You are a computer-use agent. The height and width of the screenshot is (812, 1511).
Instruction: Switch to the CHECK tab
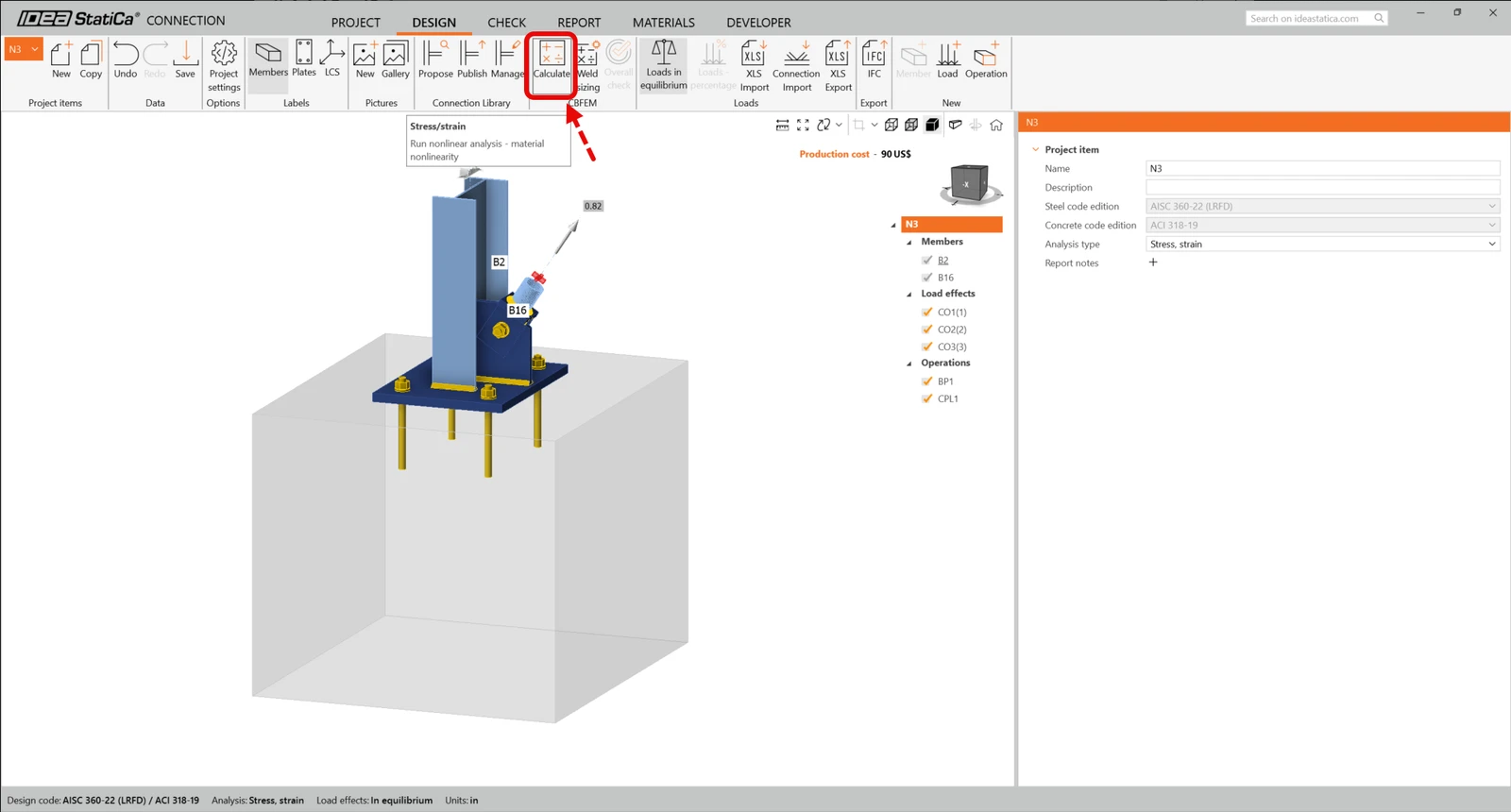click(507, 23)
